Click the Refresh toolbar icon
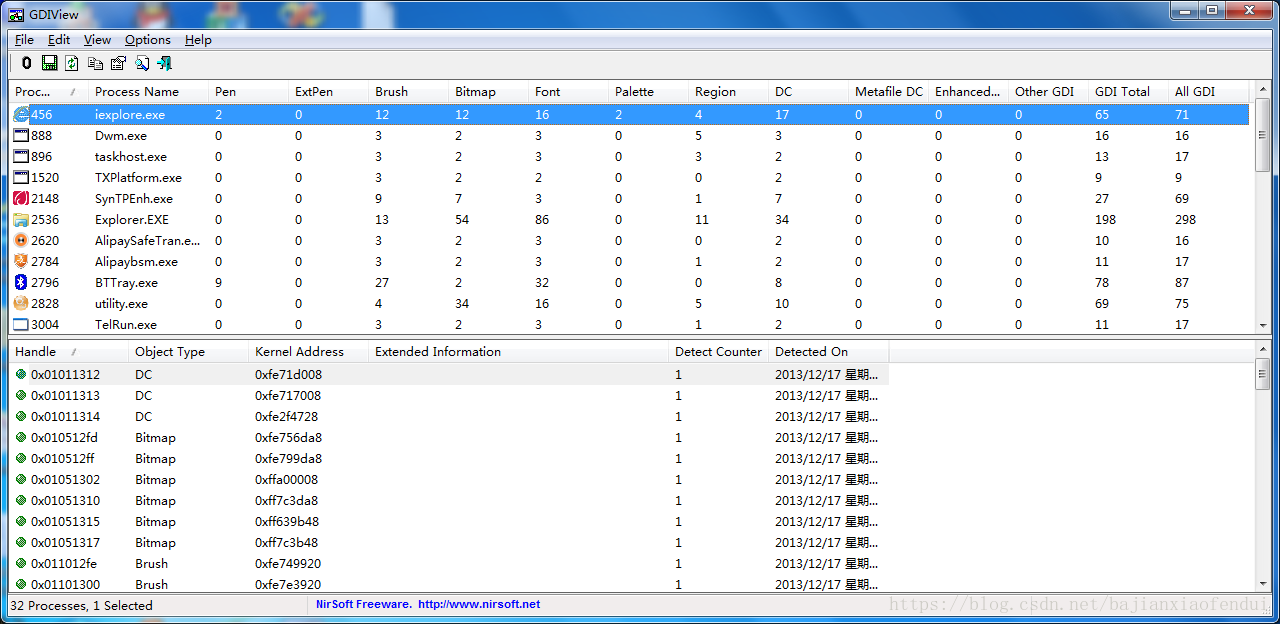Viewport: 1280px width, 624px height. [72, 63]
